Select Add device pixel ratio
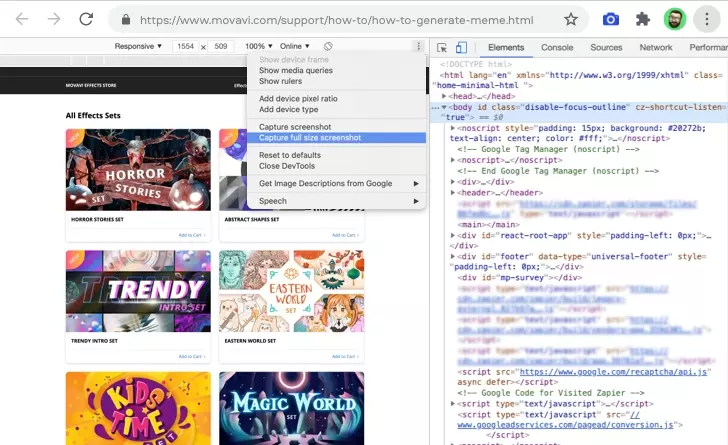The height and width of the screenshot is (445, 728). pos(336,98)
